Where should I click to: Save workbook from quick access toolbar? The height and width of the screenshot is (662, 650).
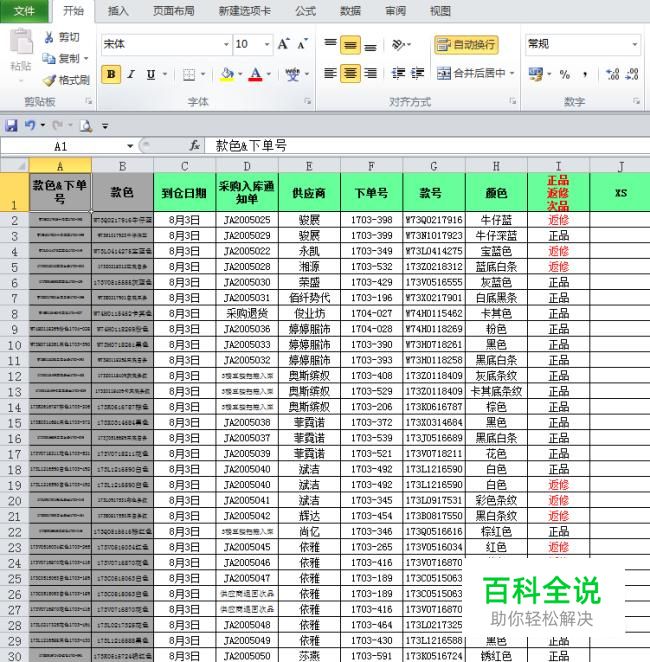point(11,125)
